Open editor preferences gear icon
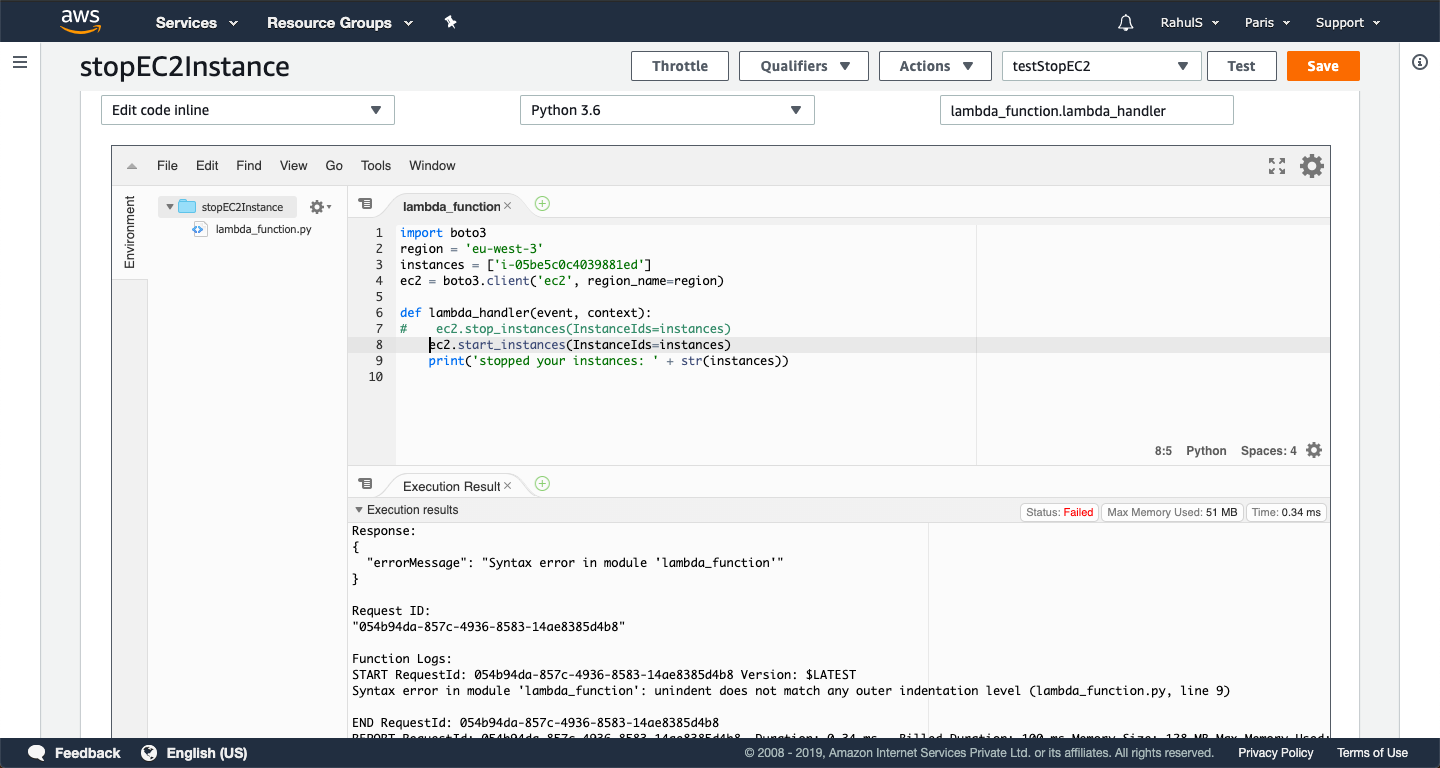The width and height of the screenshot is (1440, 768). (x=1311, y=166)
